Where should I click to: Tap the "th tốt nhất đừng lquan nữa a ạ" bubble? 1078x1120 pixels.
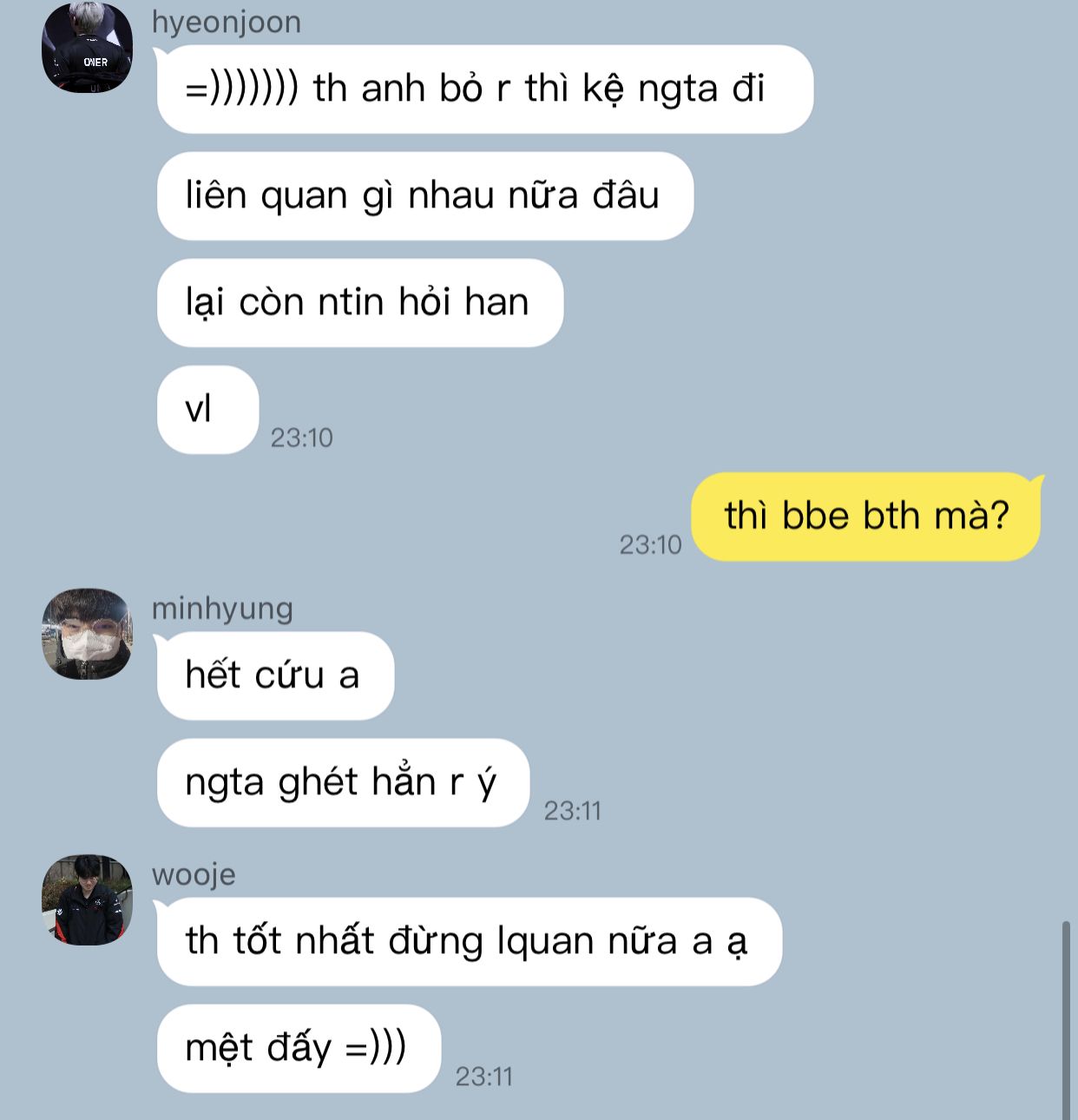470,941
